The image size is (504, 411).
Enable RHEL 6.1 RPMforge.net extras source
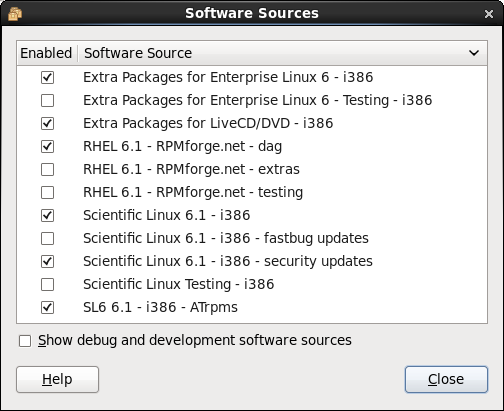[47, 169]
